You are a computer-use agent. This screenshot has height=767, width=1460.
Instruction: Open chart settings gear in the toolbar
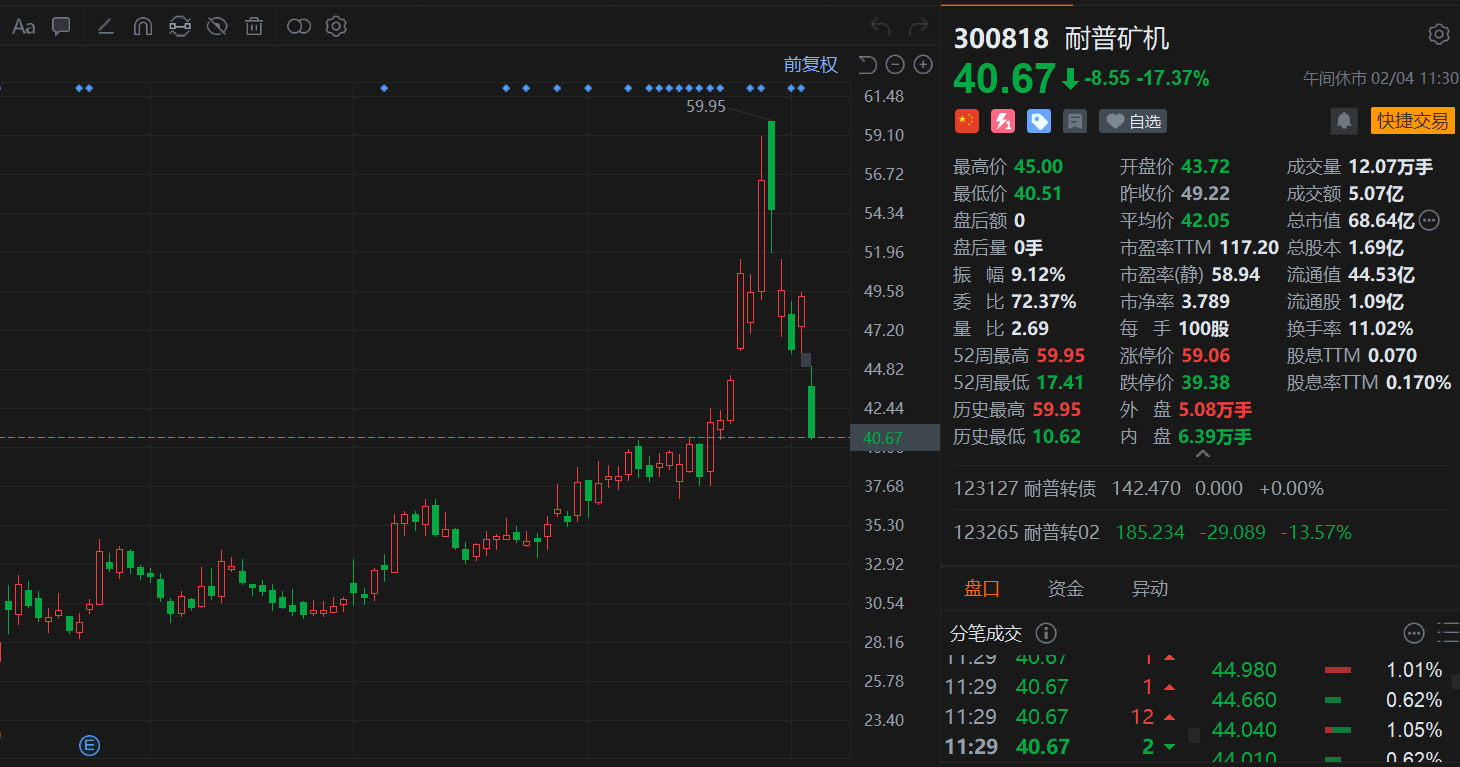pos(336,27)
